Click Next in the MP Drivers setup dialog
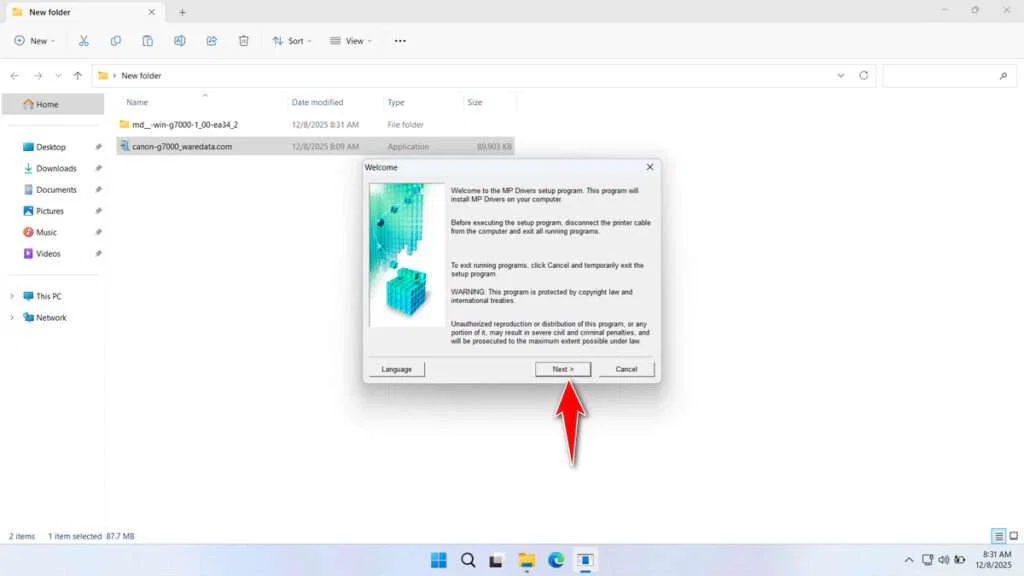This screenshot has height=576, width=1024. [563, 368]
